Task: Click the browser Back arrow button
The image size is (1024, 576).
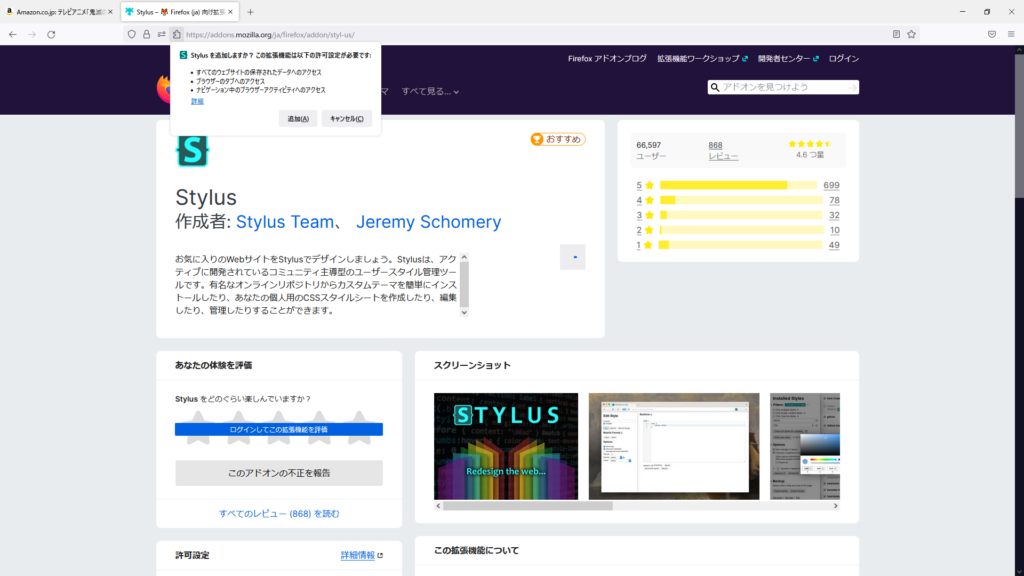Action: tap(12, 34)
